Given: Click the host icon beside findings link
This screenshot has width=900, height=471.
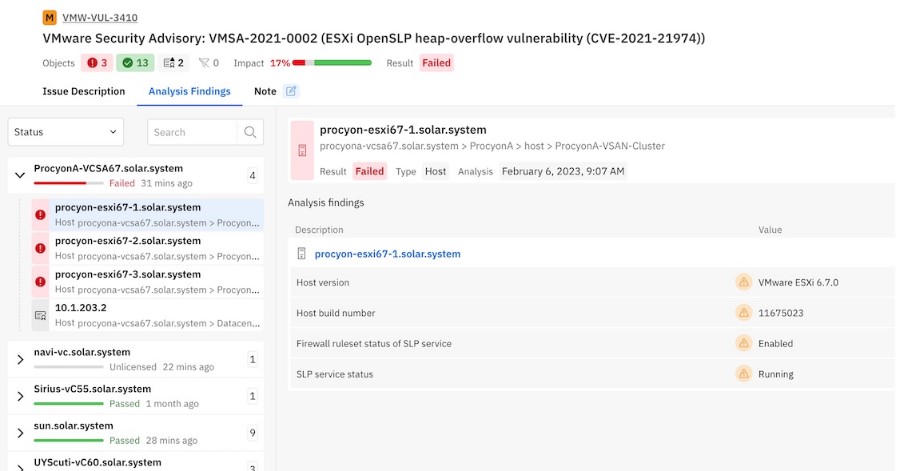Looking at the screenshot, I should point(301,254).
